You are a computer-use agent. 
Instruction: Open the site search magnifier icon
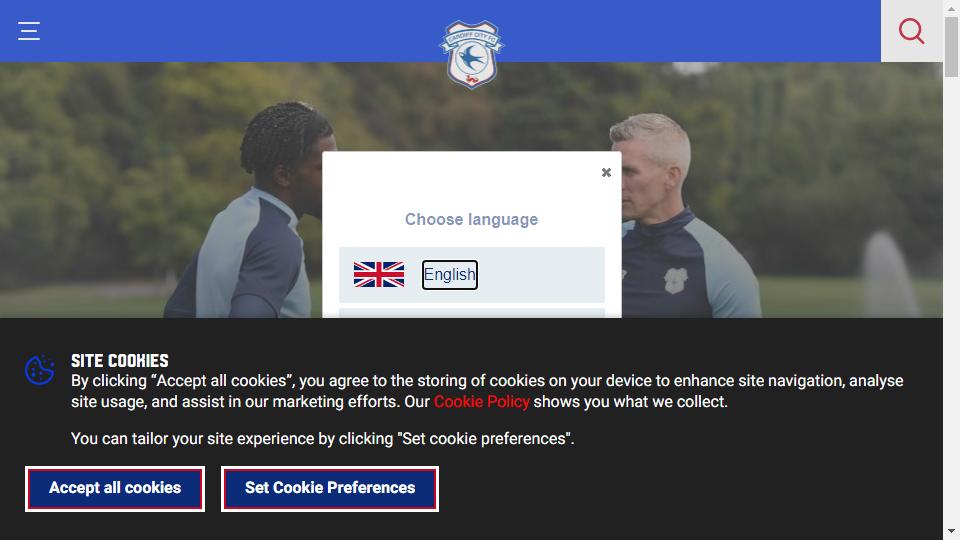(911, 31)
